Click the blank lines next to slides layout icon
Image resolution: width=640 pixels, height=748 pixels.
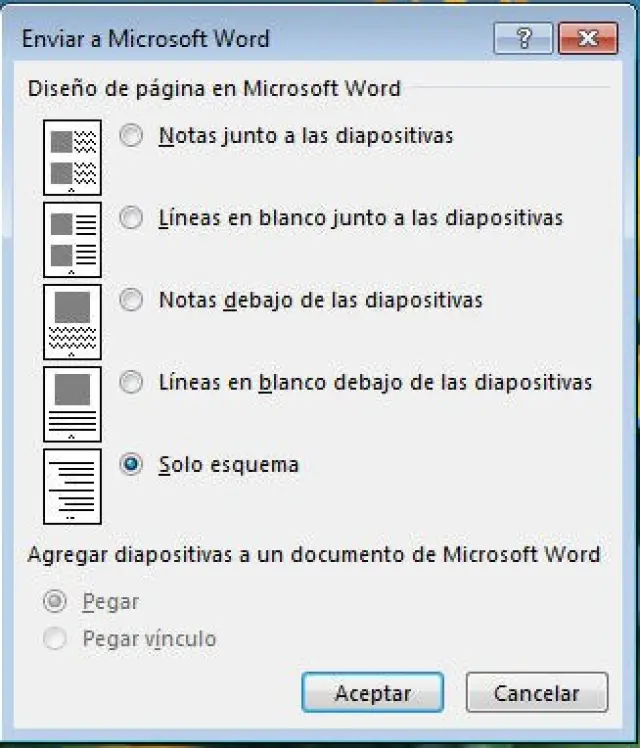(x=72, y=238)
